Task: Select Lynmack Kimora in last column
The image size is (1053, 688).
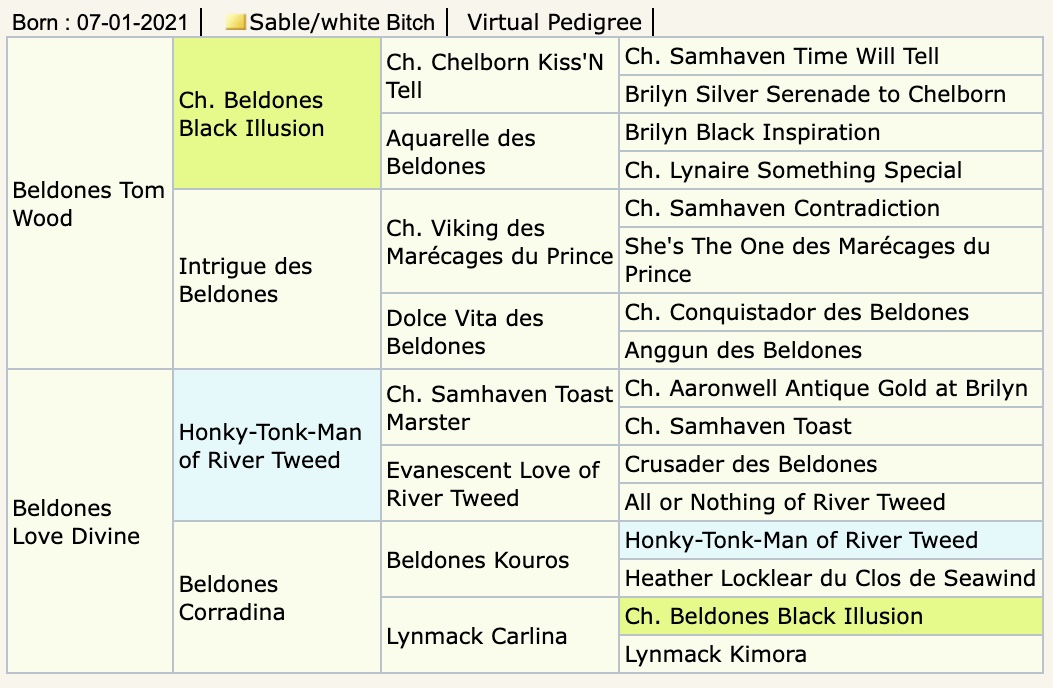Action: [x=715, y=654]
